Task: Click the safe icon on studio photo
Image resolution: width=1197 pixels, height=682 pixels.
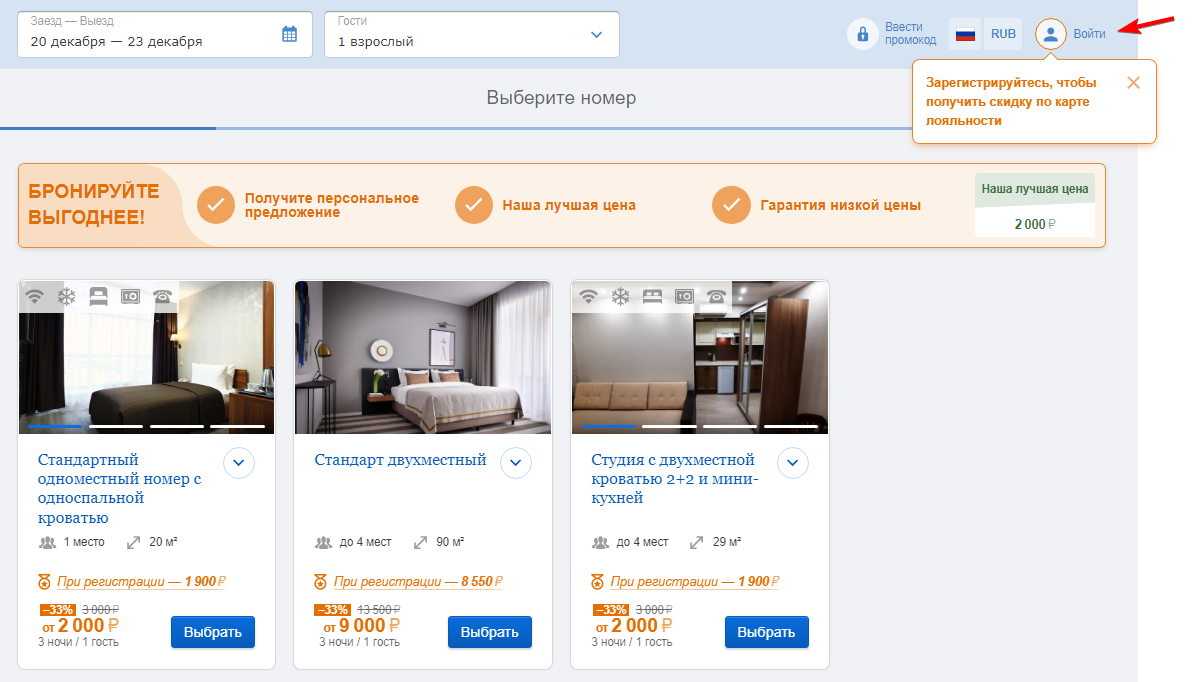Action: pos(684,296)
